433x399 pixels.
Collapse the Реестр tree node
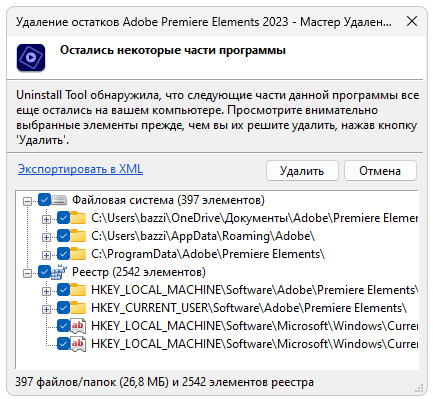[28, 273]
